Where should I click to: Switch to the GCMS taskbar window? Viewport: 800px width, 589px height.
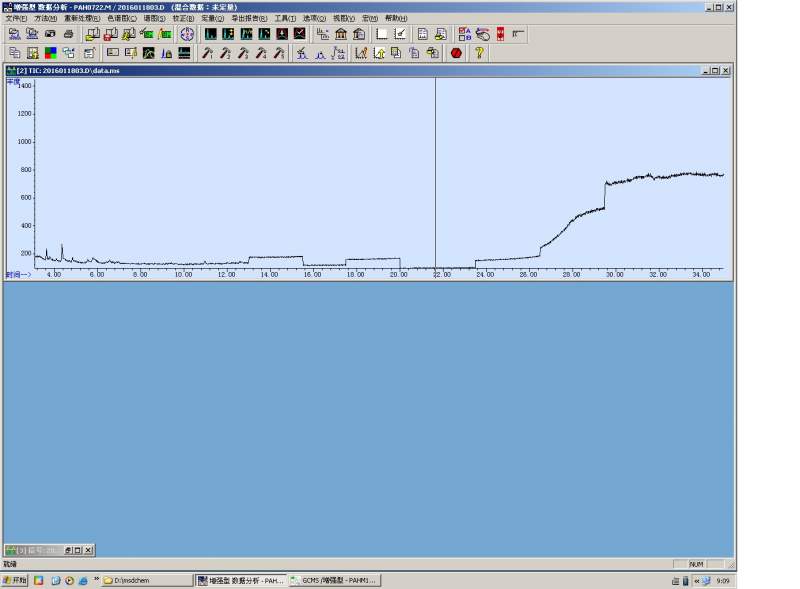[334, 580]
